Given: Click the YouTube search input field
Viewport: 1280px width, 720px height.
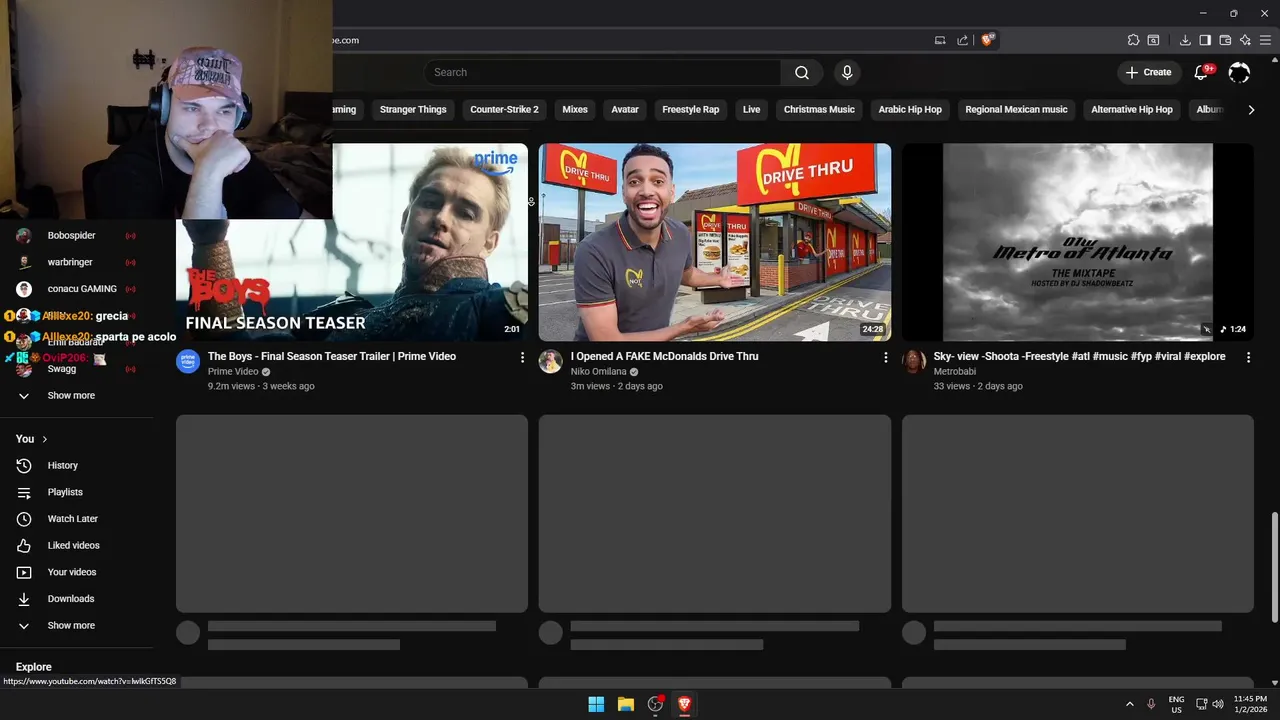Looking at the screenshot, I should pos(603,72).
